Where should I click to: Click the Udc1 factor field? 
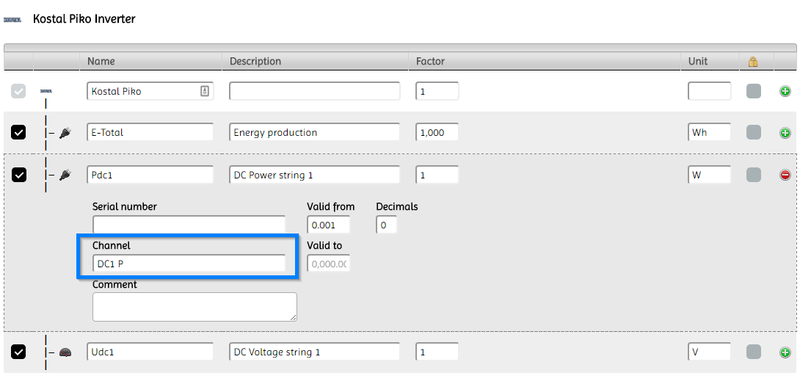point(437,352)
